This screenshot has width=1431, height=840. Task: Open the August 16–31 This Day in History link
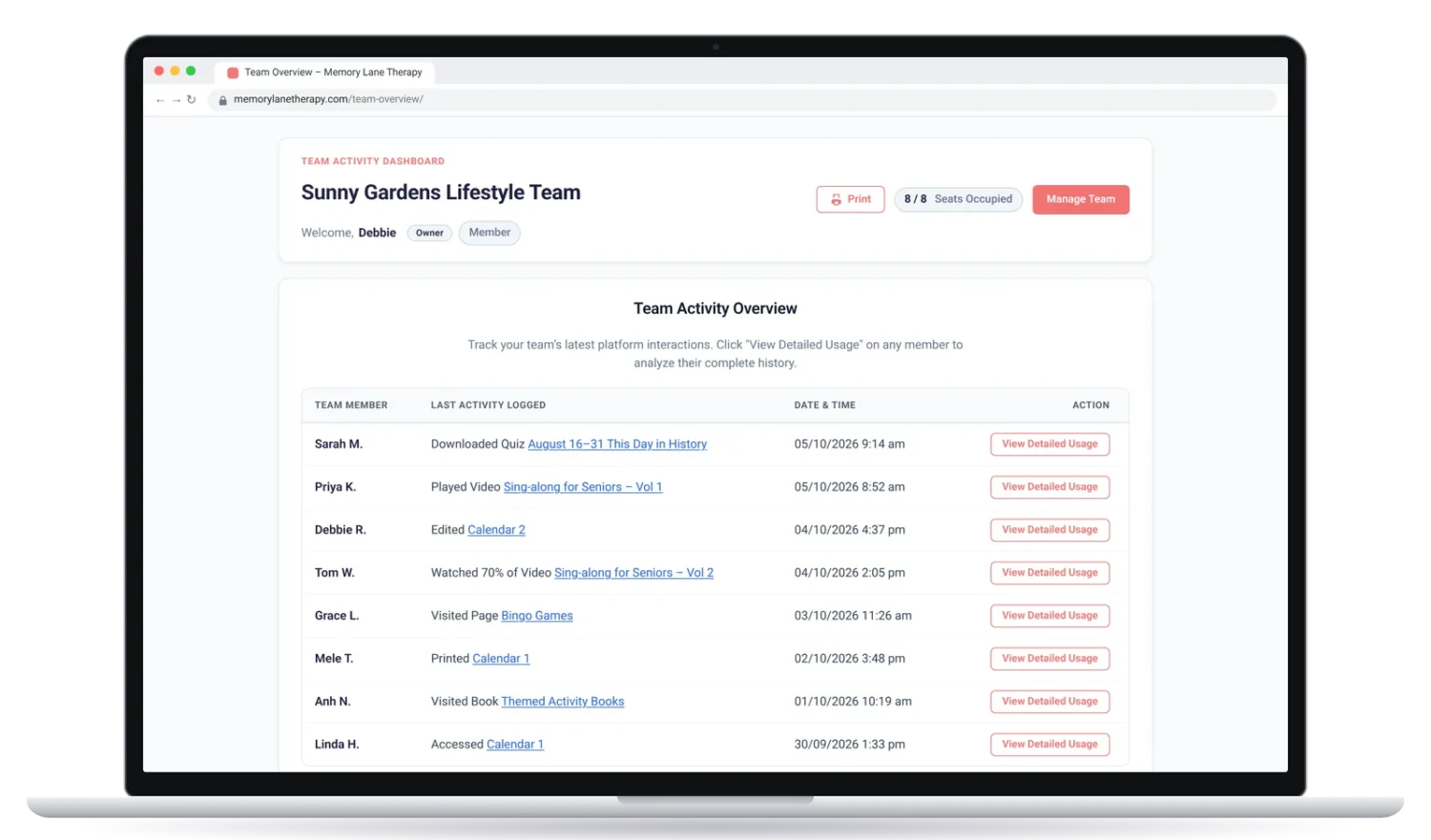617,444
